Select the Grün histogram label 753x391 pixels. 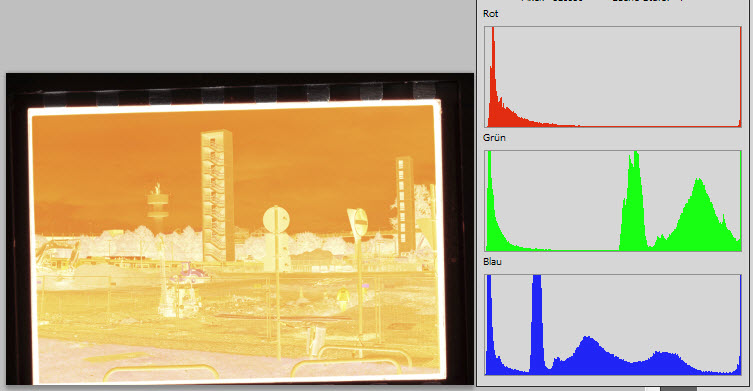494,137
